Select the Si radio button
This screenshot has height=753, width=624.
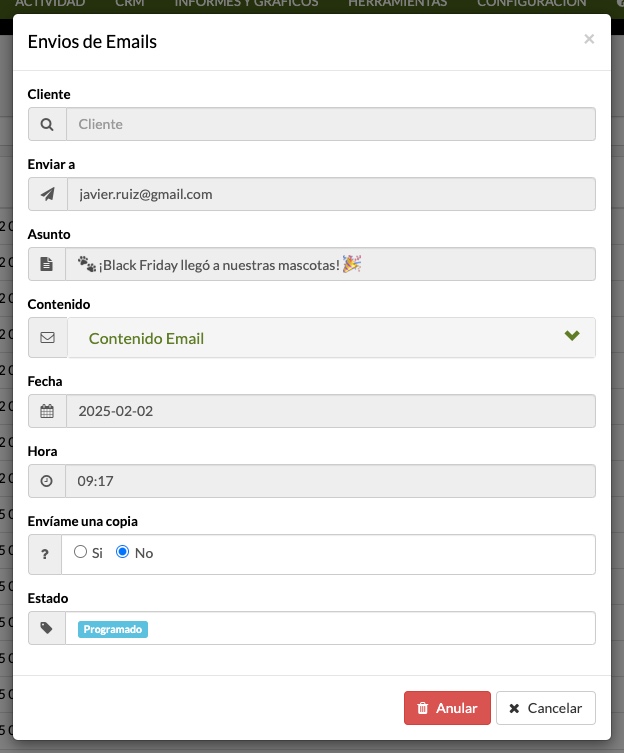pyautogui.click(x=80, y=552)
